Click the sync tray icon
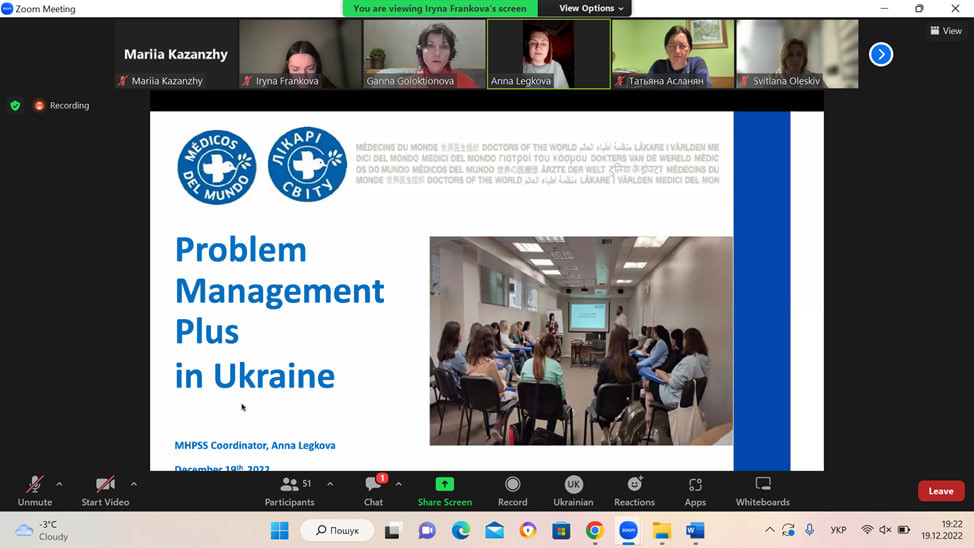974x548 pixels. tap(788, 530)
